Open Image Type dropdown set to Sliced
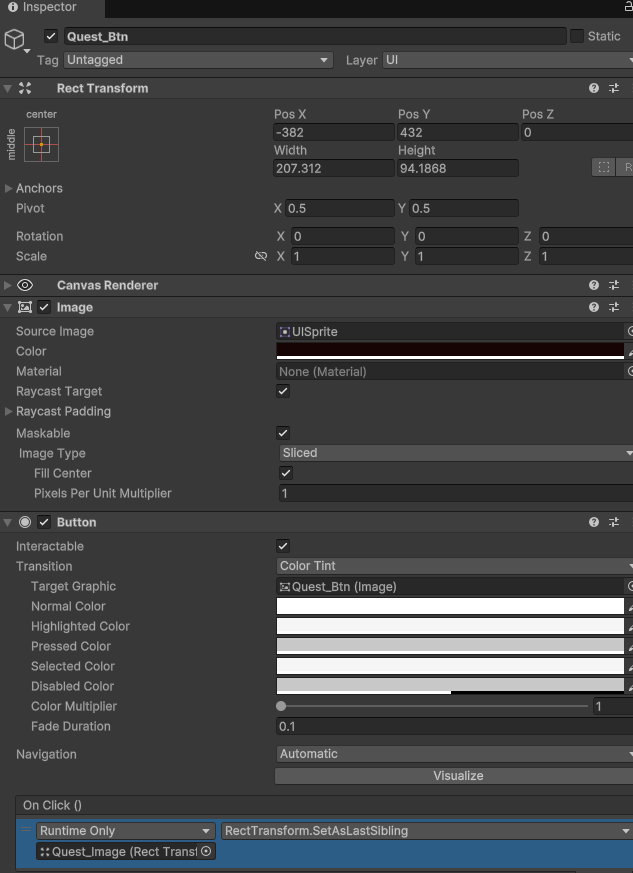 click(455, 453)
